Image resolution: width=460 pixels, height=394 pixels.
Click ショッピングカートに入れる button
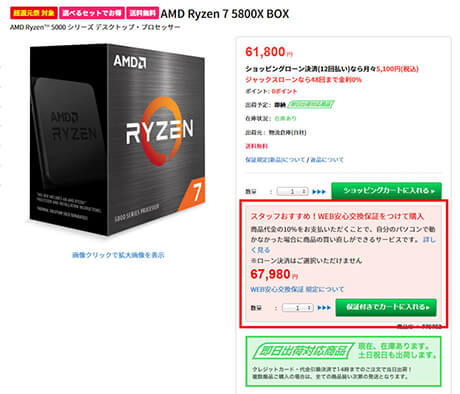pos(386,191)
